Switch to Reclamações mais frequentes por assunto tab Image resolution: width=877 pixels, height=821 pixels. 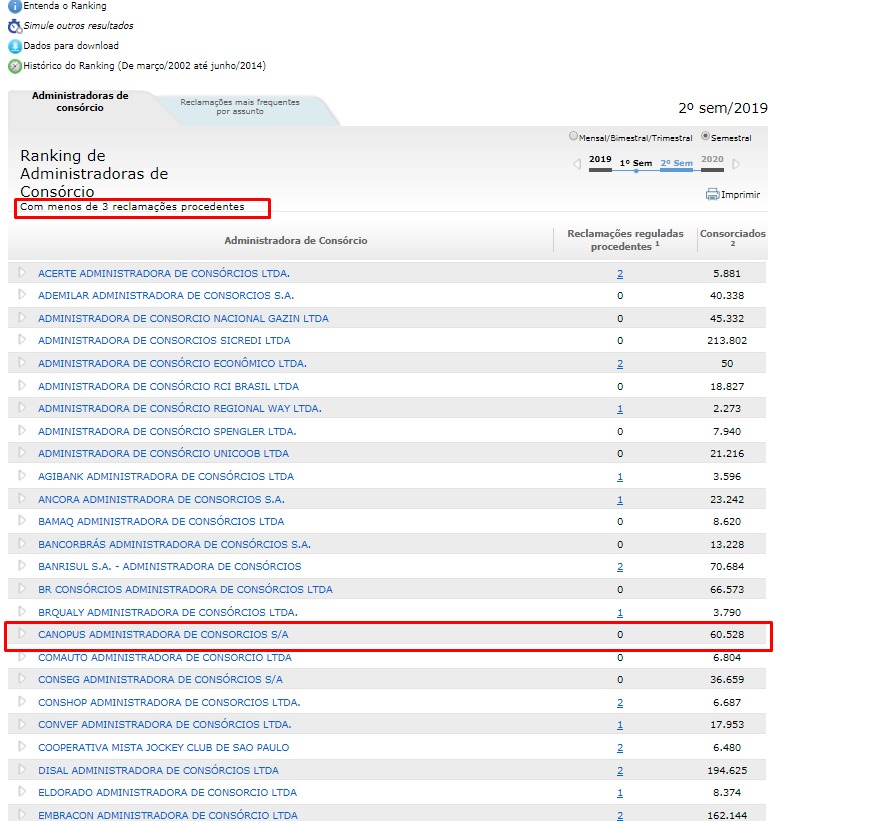point(240,106)
